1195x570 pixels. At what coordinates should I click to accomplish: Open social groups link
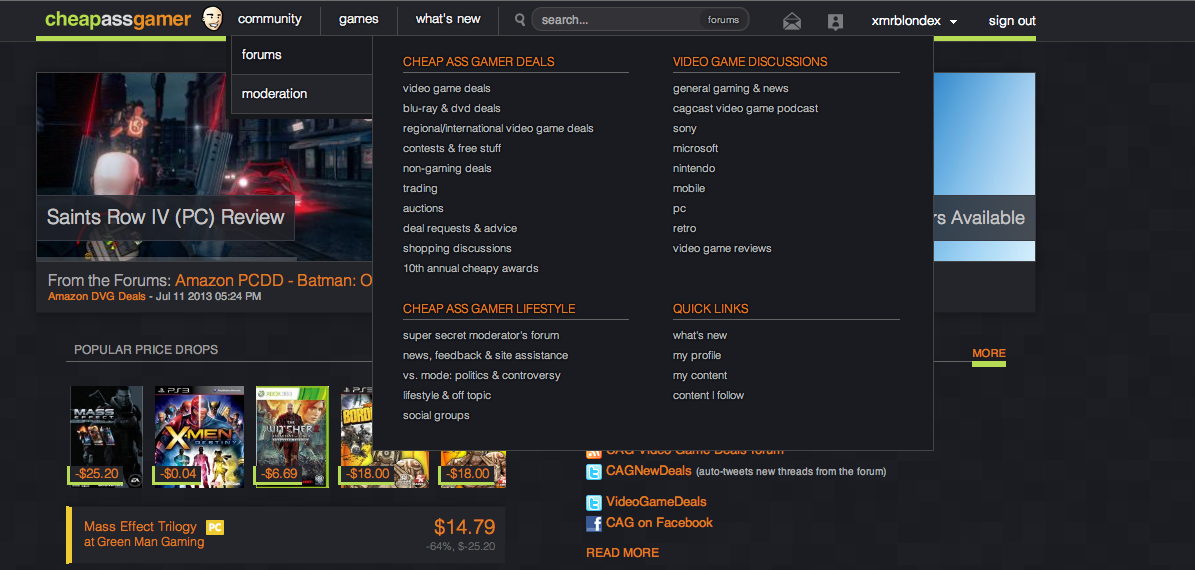tap(436, 415)
